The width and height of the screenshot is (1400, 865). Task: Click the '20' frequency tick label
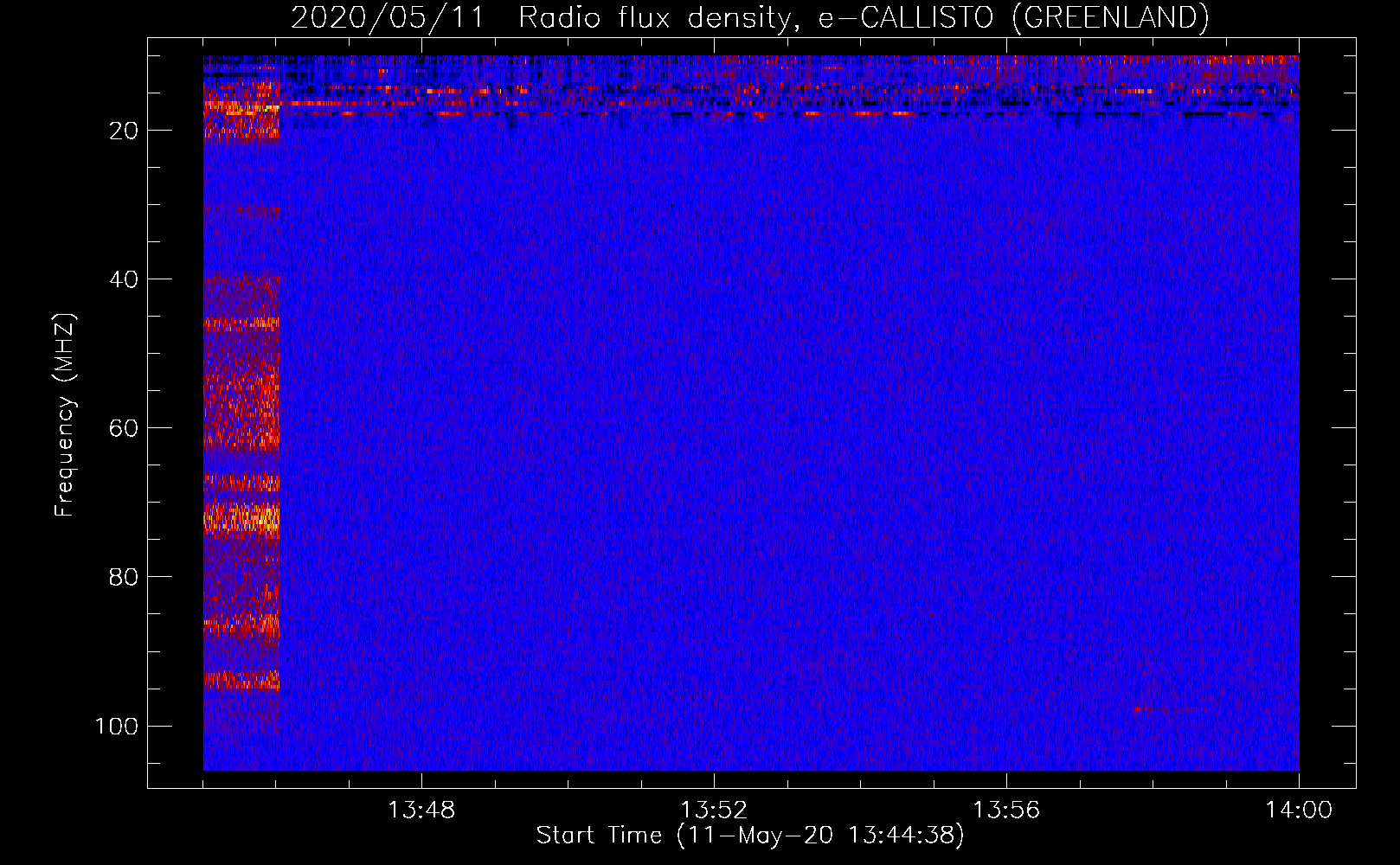(124, 131)
